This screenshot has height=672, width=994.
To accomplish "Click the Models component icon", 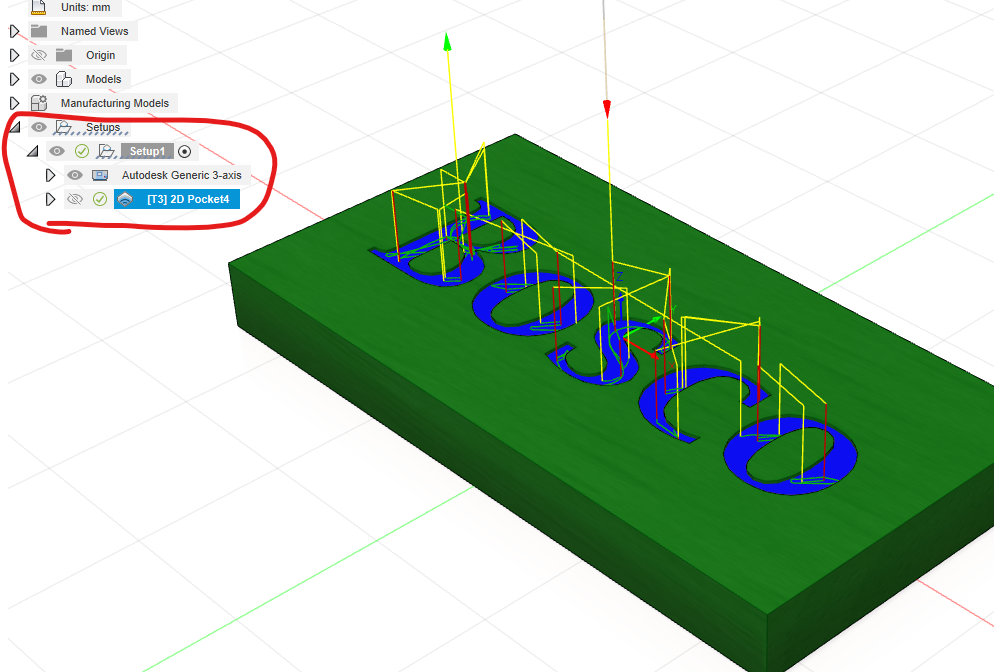I will [x=64, y=79].
